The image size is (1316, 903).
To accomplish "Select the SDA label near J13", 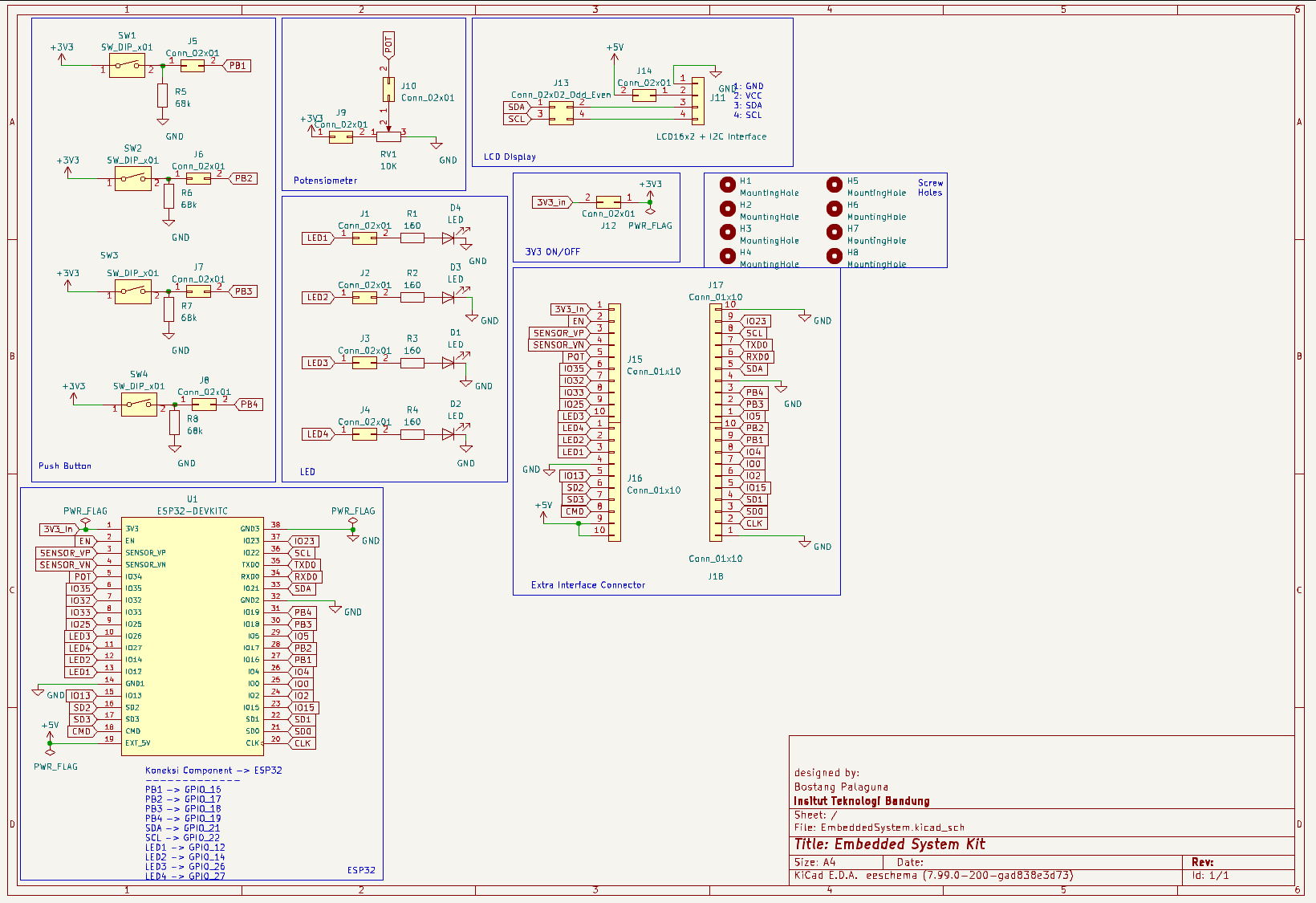I will pyautogui.click(x=516, y=107).
